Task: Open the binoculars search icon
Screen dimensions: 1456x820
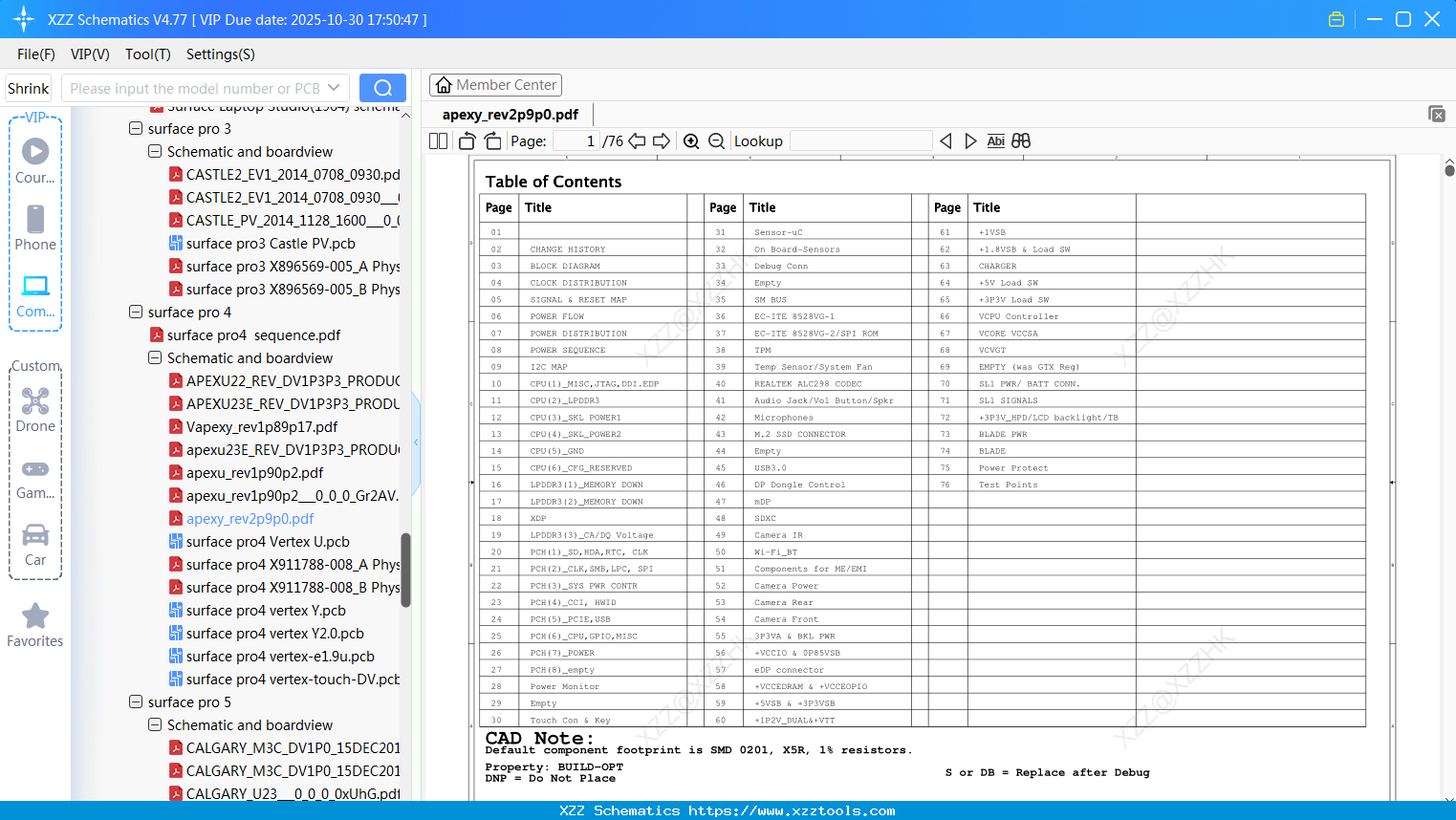Action: [1021, 141]
